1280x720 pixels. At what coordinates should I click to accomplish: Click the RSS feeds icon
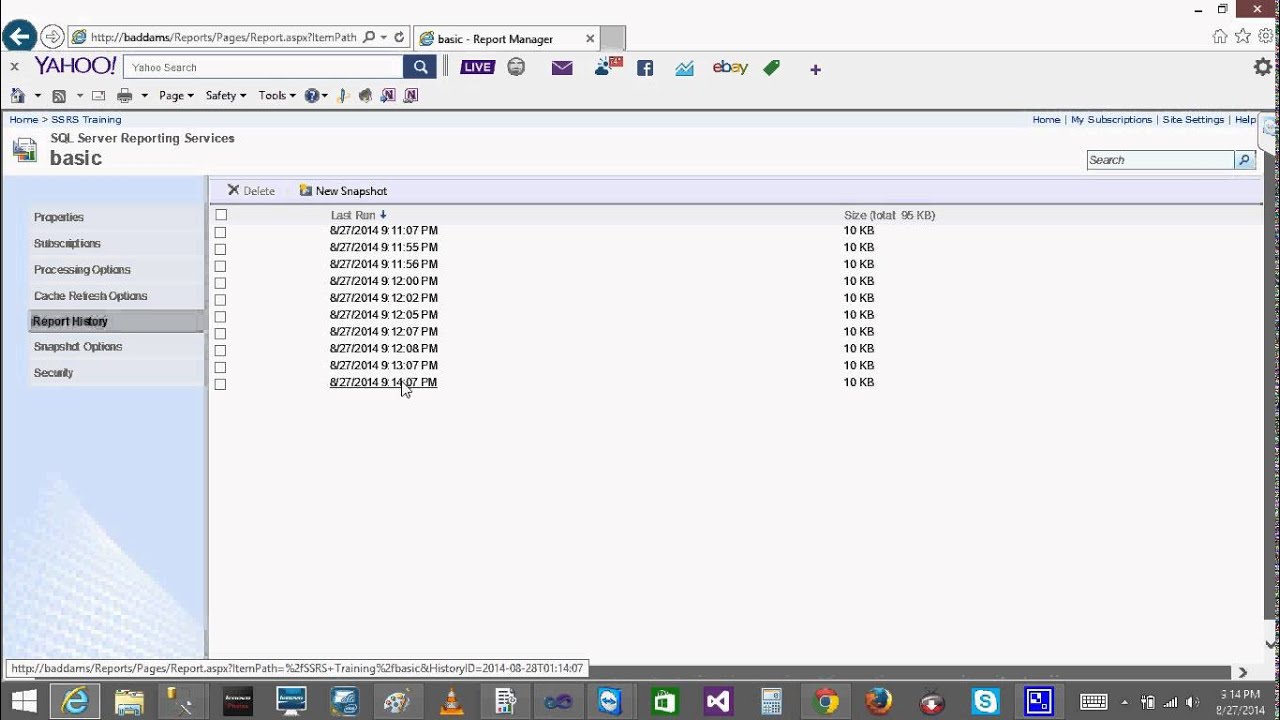pos(59,96)
